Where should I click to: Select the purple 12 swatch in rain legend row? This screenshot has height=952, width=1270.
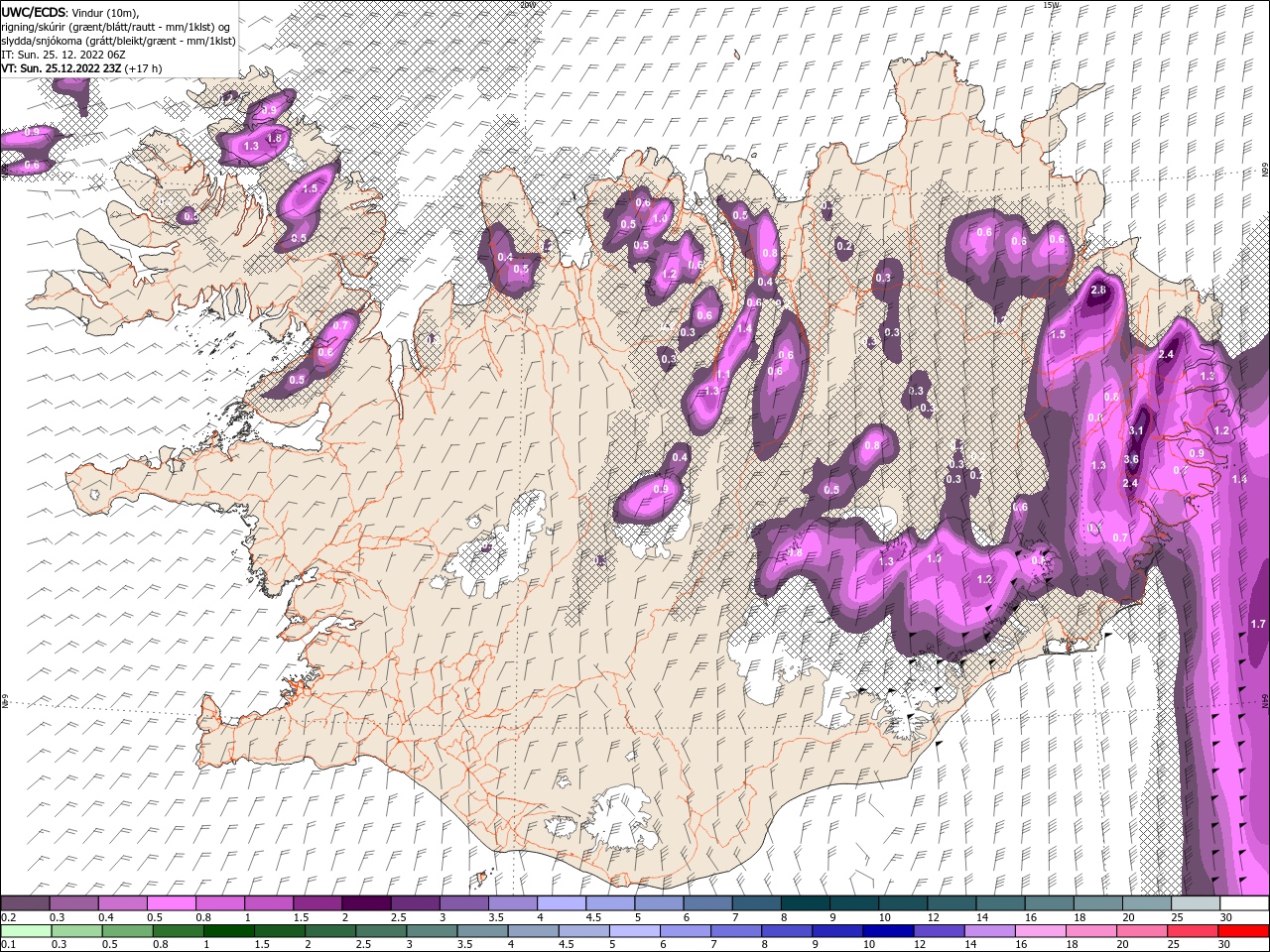[x=939, y=931]
